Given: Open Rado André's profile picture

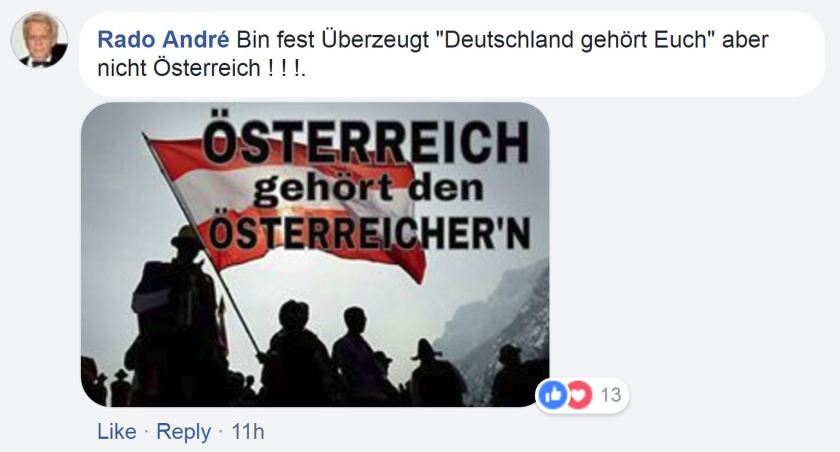Looking at the screenshot, I should coord(39,40).
